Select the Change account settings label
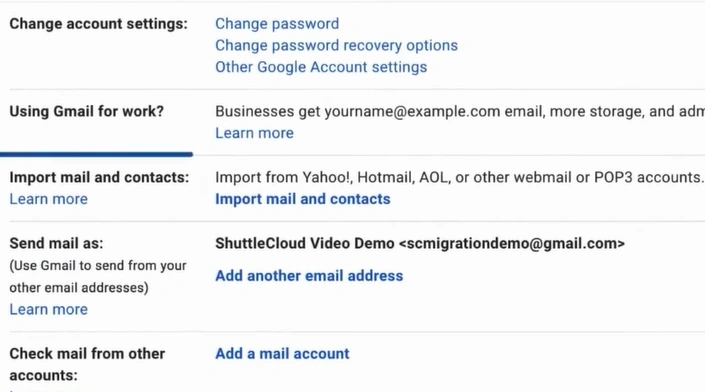Screen dimensions: 705x392 (98, 24)
